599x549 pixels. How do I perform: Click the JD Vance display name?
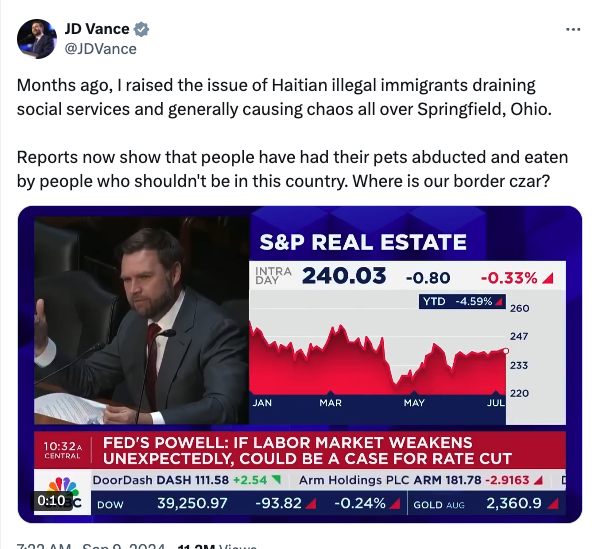97,29
